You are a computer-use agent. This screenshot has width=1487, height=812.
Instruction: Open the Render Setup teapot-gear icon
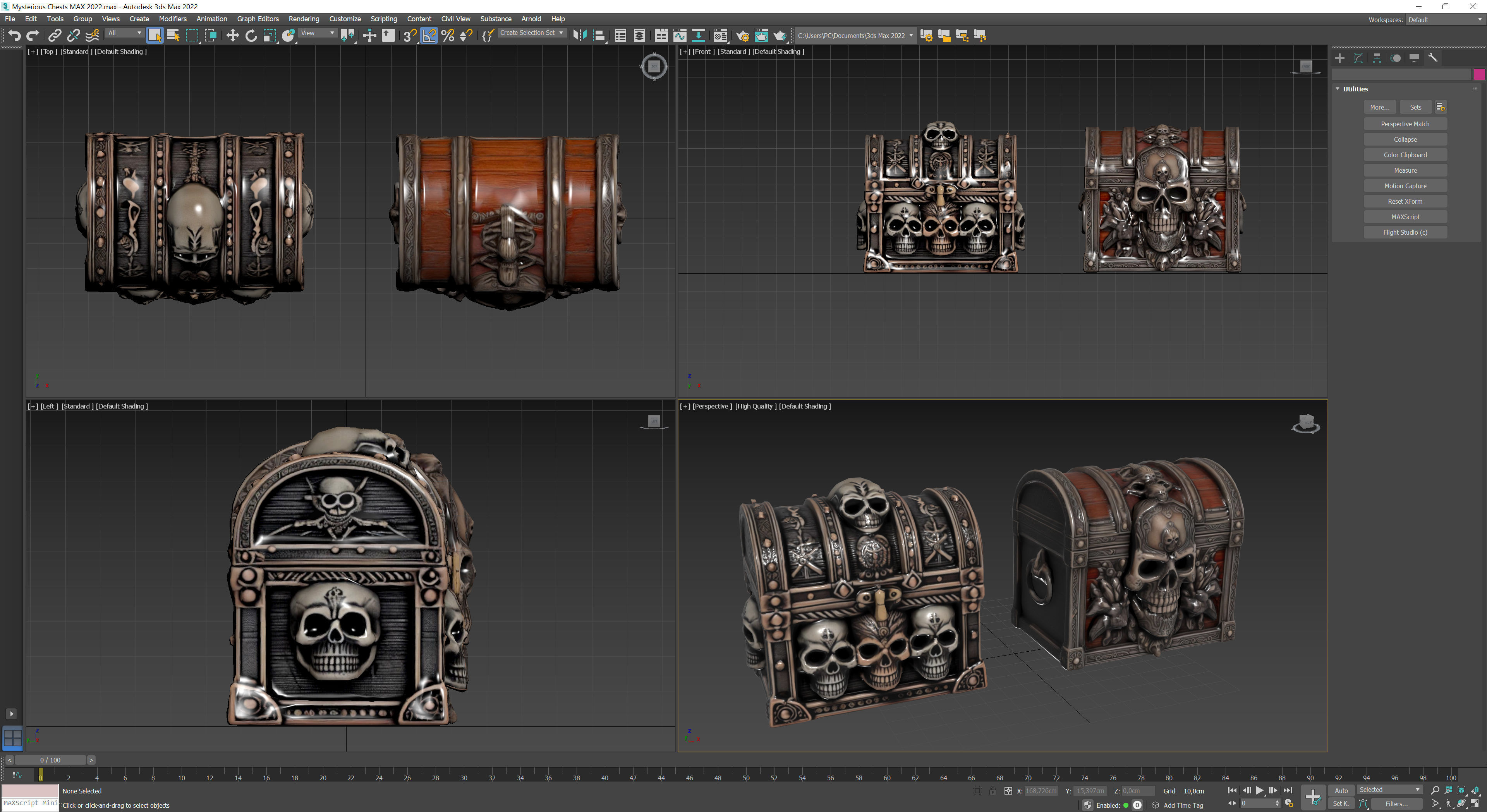pyautogui.click(x=743, y=35)
